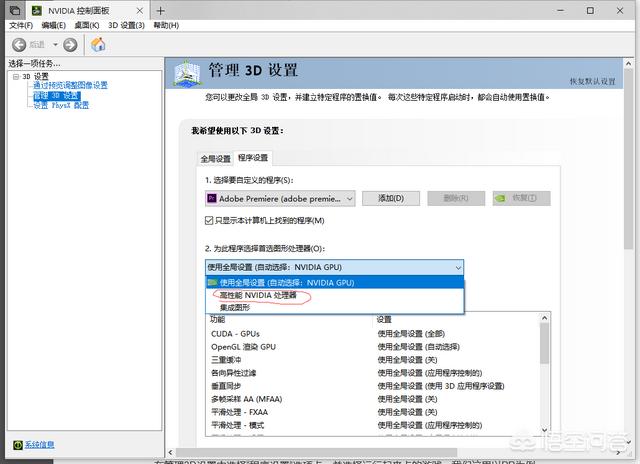Select 设置 PhysX 配置 tree item
This screenshot has height=464, width=640.
coord(61,105)
